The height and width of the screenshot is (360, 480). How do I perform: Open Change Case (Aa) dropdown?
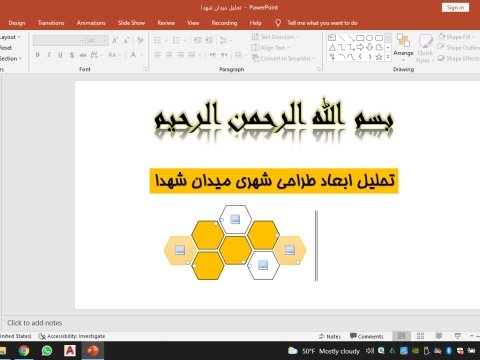pos(114,55)
